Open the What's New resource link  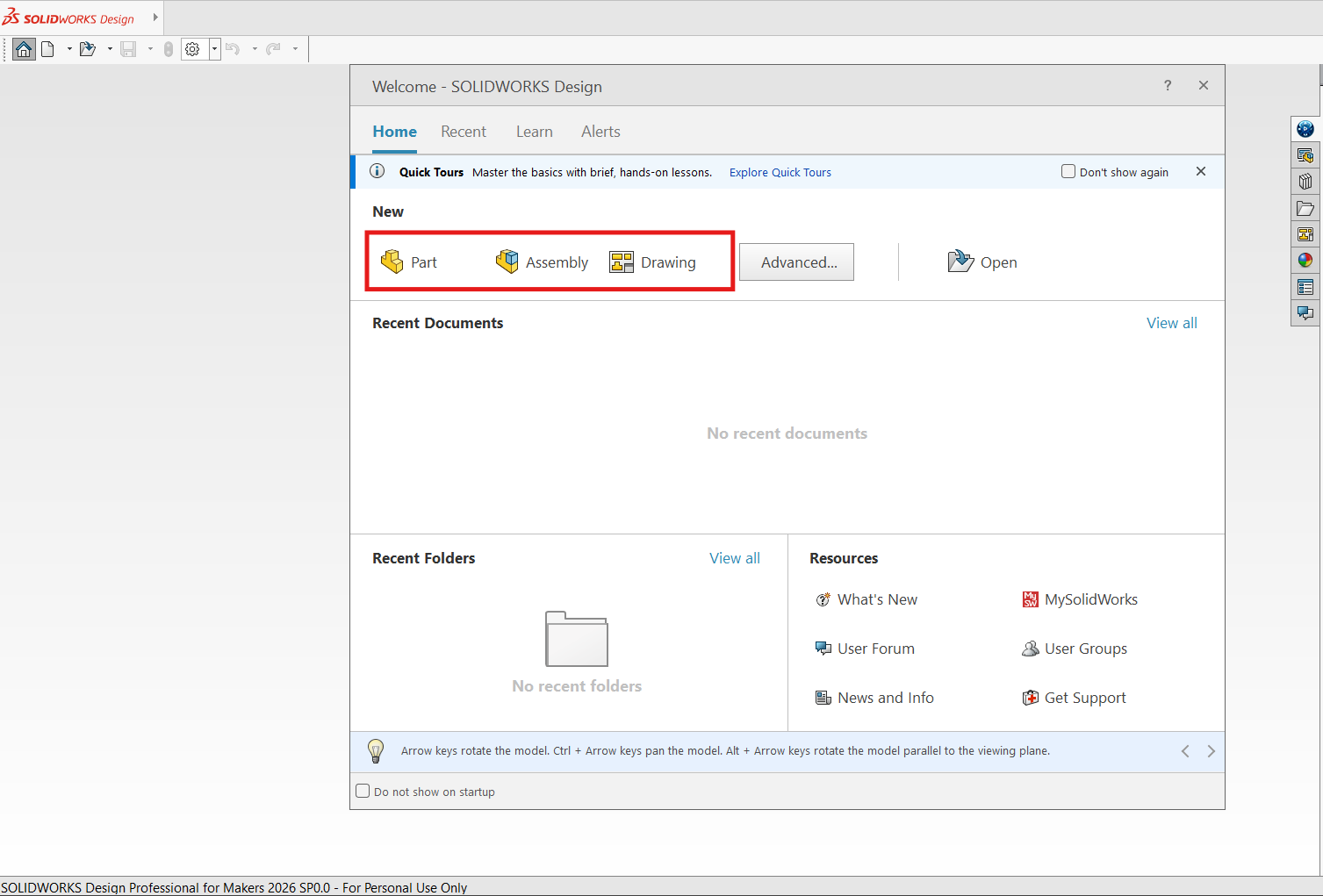tap(866, 599)
